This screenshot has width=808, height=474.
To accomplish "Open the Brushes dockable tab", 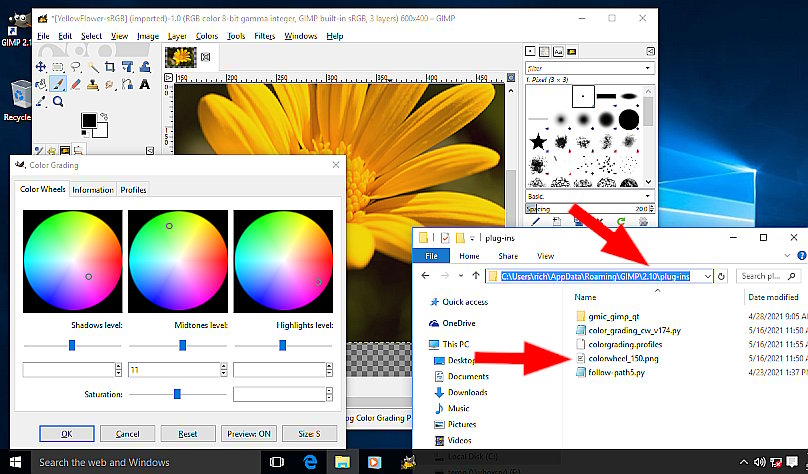I will pos(530,52).
